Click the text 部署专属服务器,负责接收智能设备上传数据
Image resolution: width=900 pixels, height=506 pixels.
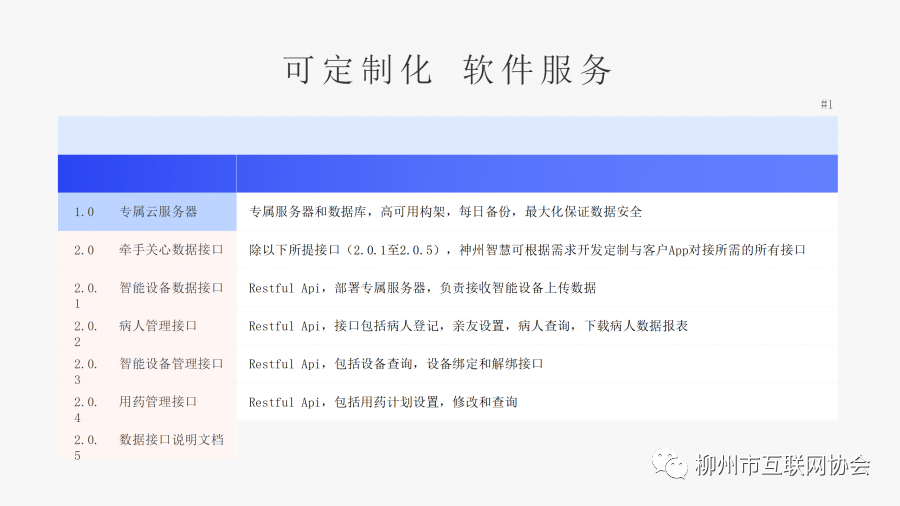click(x=465, y=287)
